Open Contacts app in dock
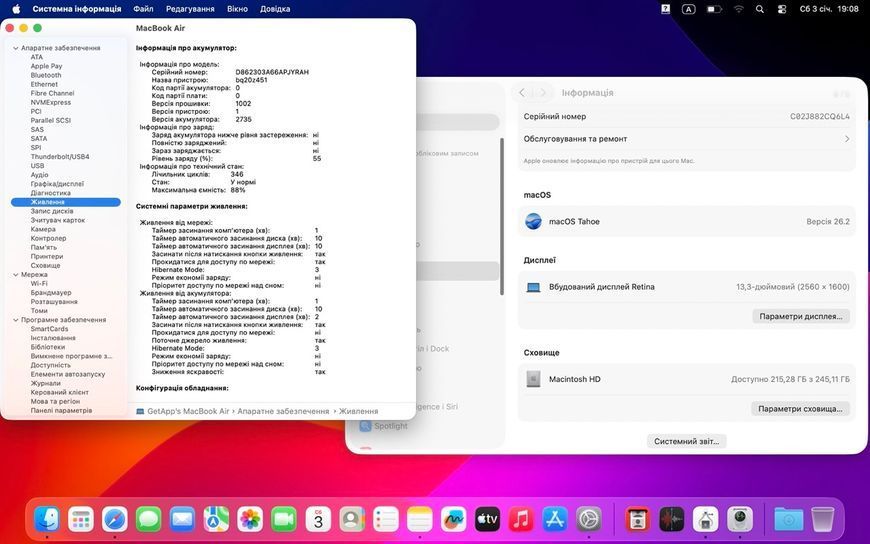This screenshot has width=870, height=544. [352, 520]
